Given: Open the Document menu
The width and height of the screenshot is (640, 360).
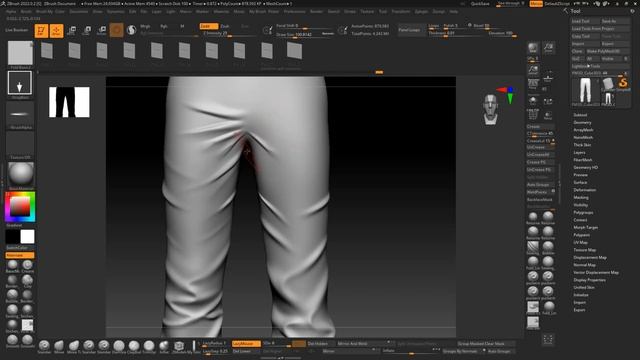Looking at the screenshot, I should click(79, 11).
